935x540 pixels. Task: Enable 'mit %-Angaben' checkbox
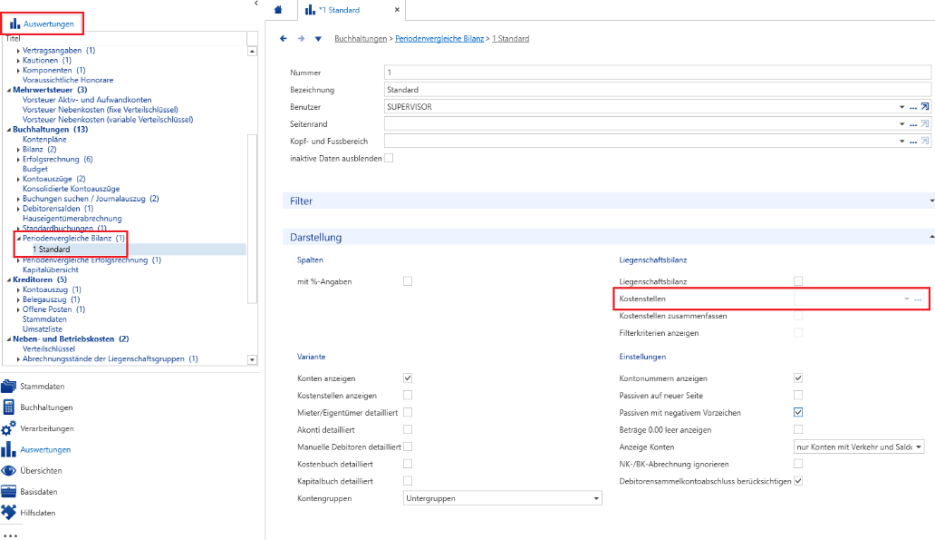pyautogui.click(x=407, y=281)
